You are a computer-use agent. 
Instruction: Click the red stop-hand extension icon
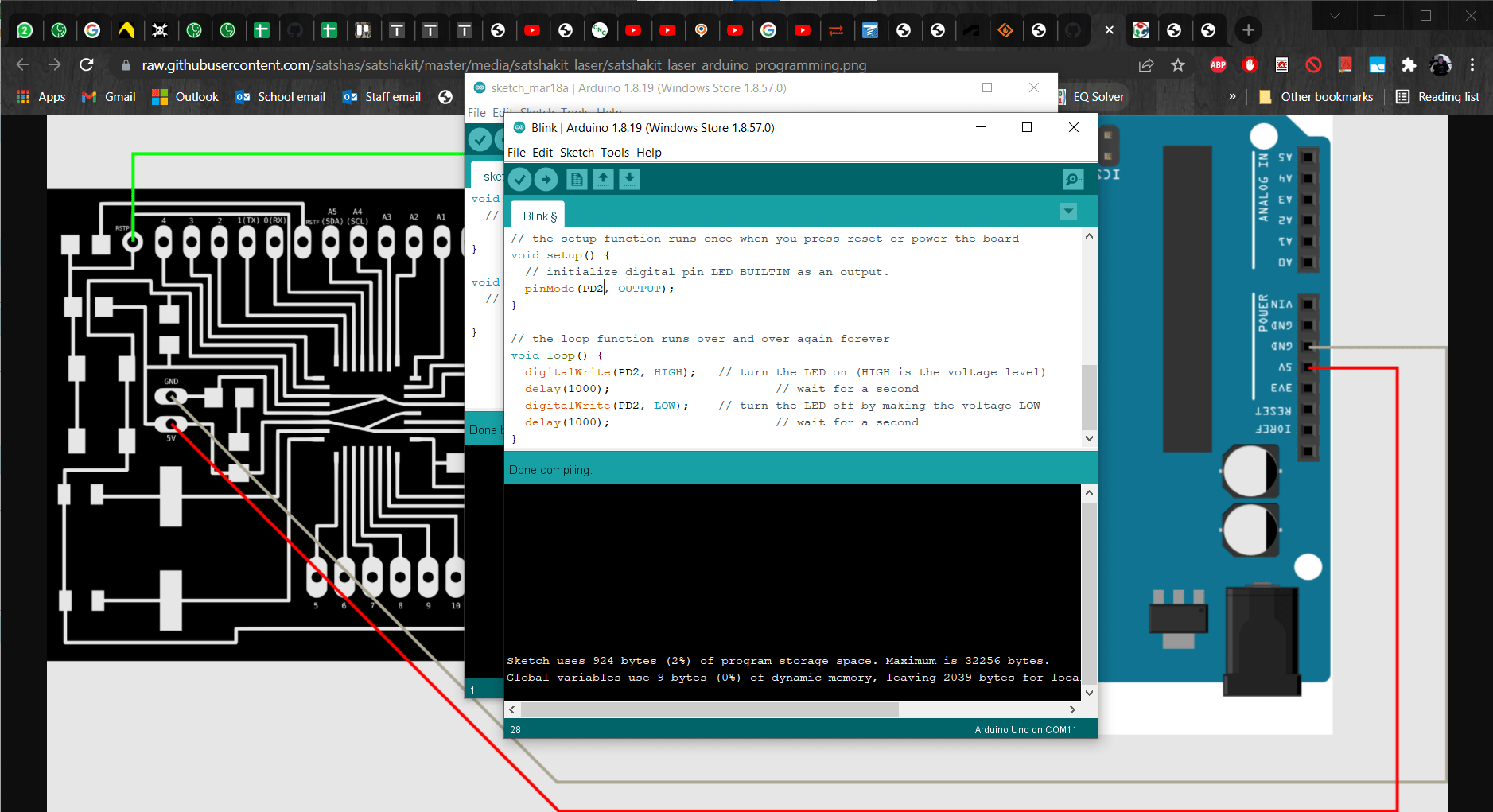click(x=1250, y=65)
